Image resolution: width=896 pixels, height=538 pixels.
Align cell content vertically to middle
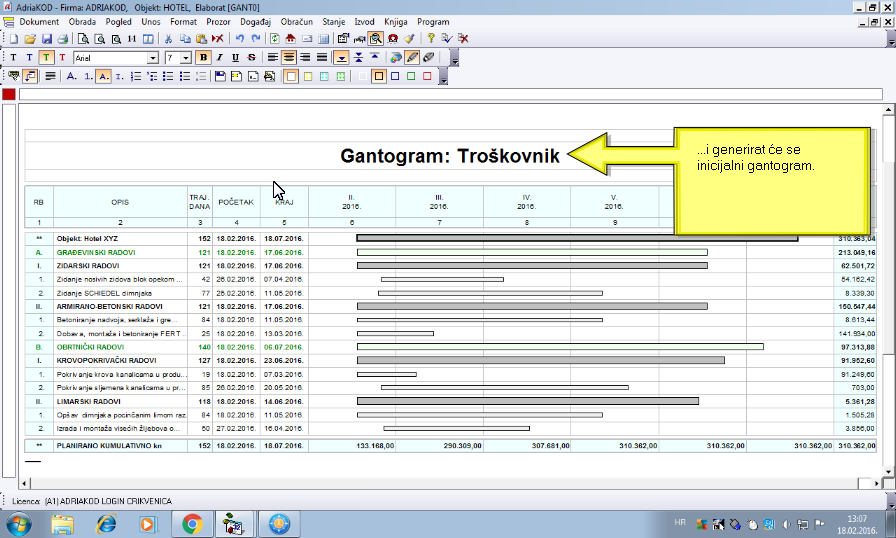point(358,58)
